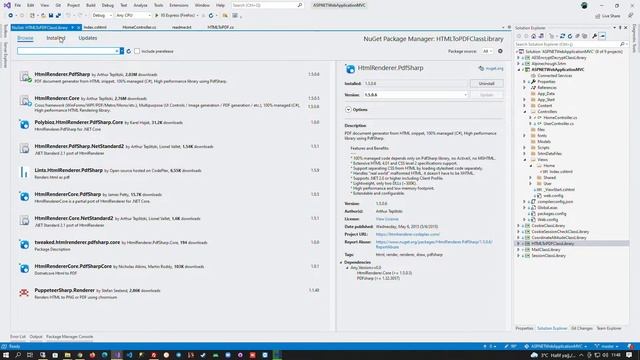Click the Linta.HtmlRenderer.PdfSharp package icon
The image size is (640, 360).
[x=24, y=173]
